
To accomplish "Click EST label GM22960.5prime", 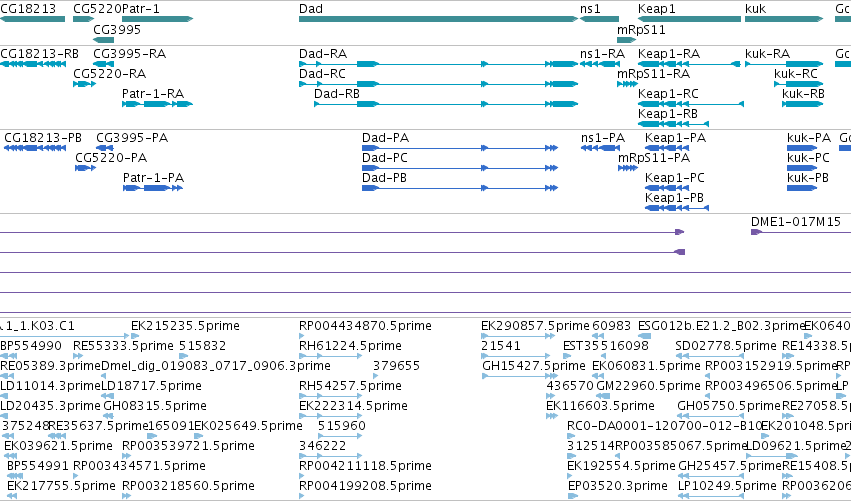I will (x=649, y=386).
